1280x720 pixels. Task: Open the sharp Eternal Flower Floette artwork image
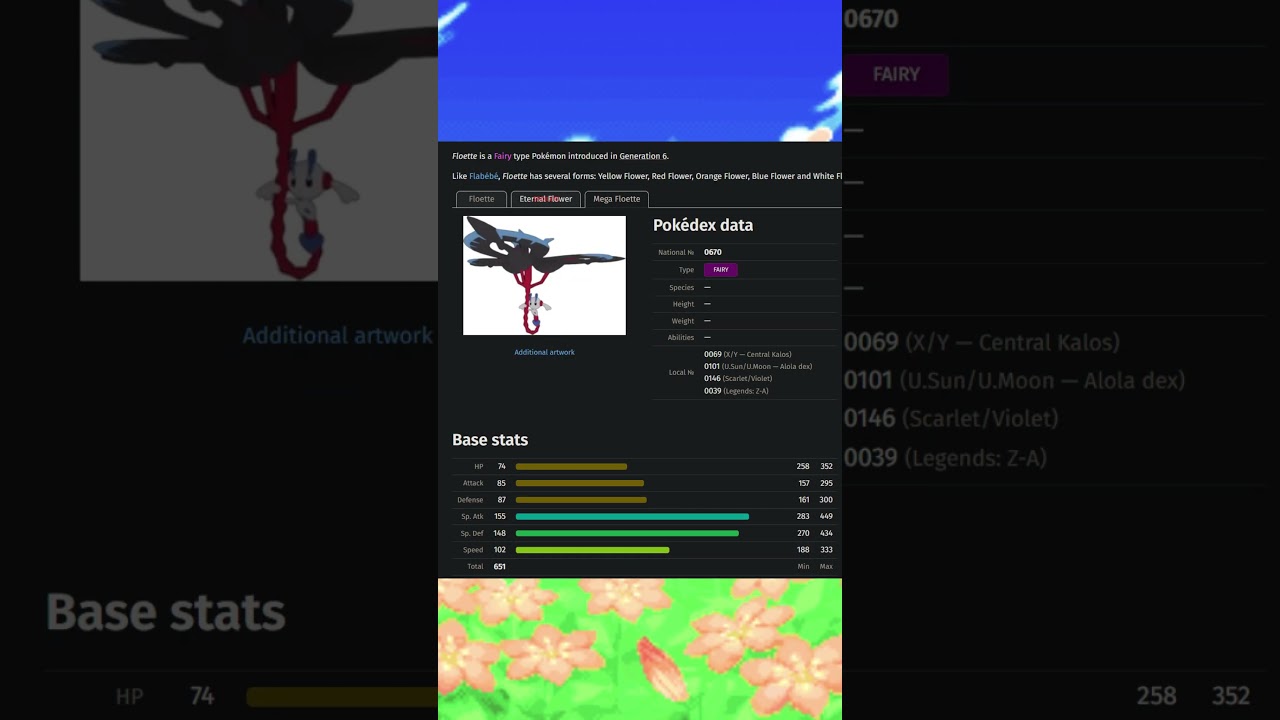coord(544,275)
